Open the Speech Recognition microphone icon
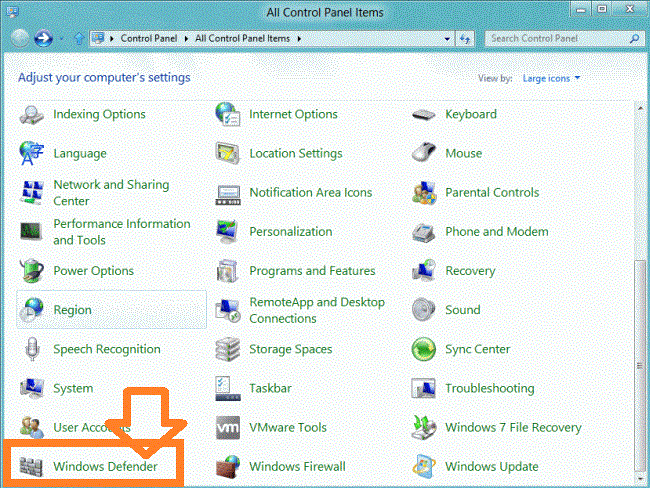 click(32, 349)
